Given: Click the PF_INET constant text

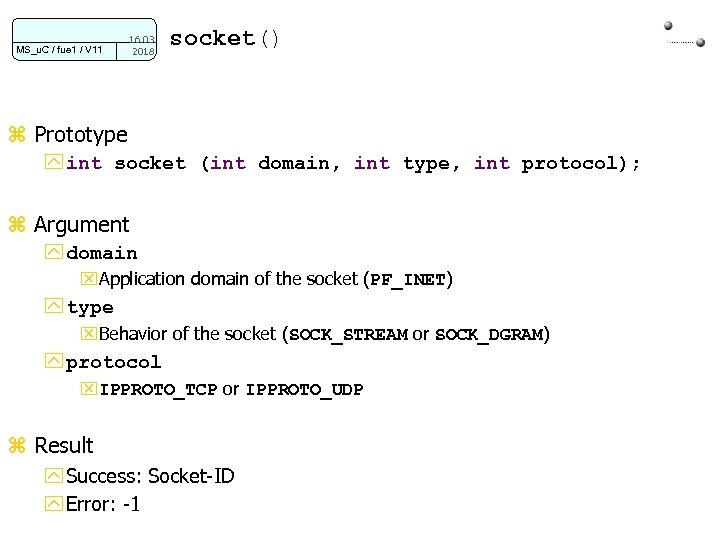Looking at the screenshot, I should [x=408, y=280].
